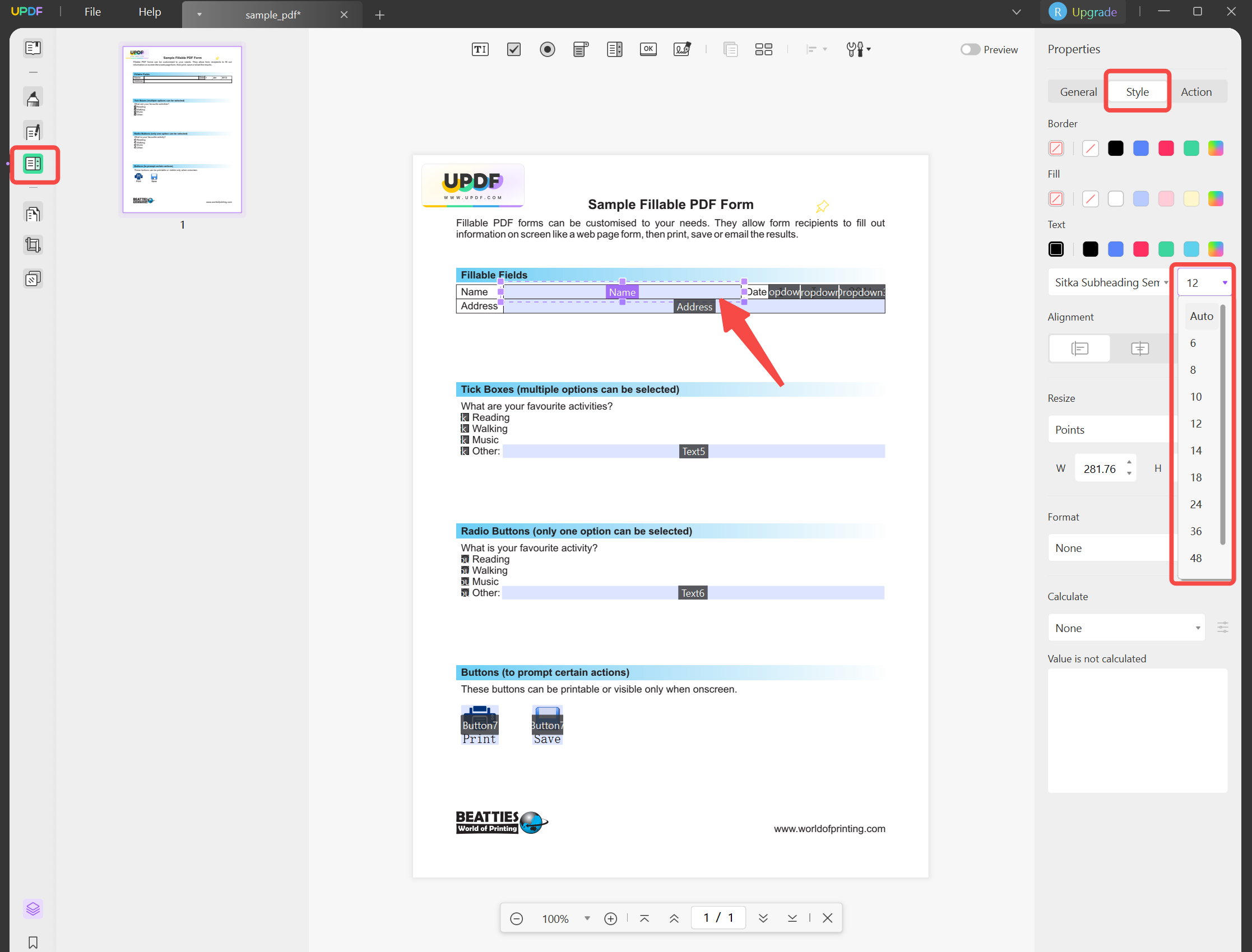Select the Text Field tool
This screenshot has width=1252, height=952.
click(x=480, y=49)
